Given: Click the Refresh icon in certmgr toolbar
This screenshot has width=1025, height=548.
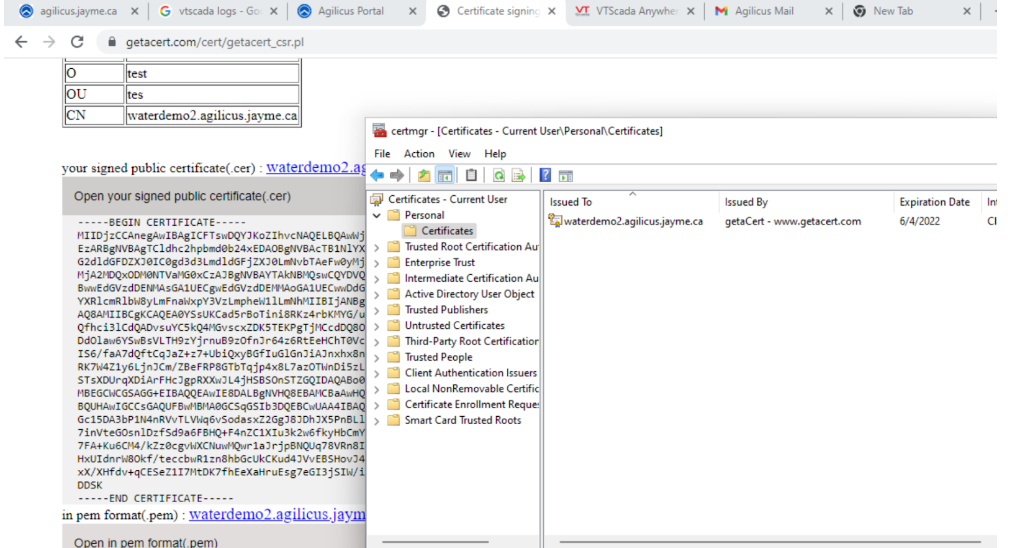Looking at the screenshot, I should point(498,176).
